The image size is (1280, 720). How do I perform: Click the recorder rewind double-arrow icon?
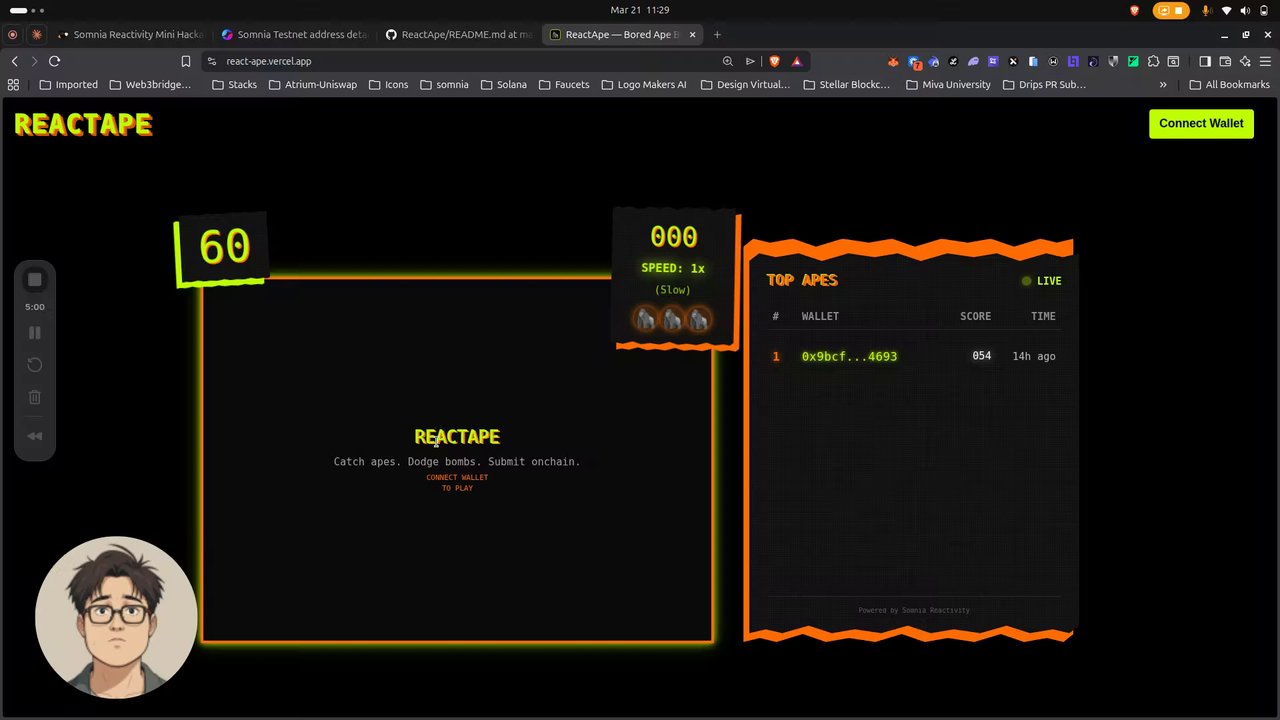pyautogui.click(x=34, y=436)
